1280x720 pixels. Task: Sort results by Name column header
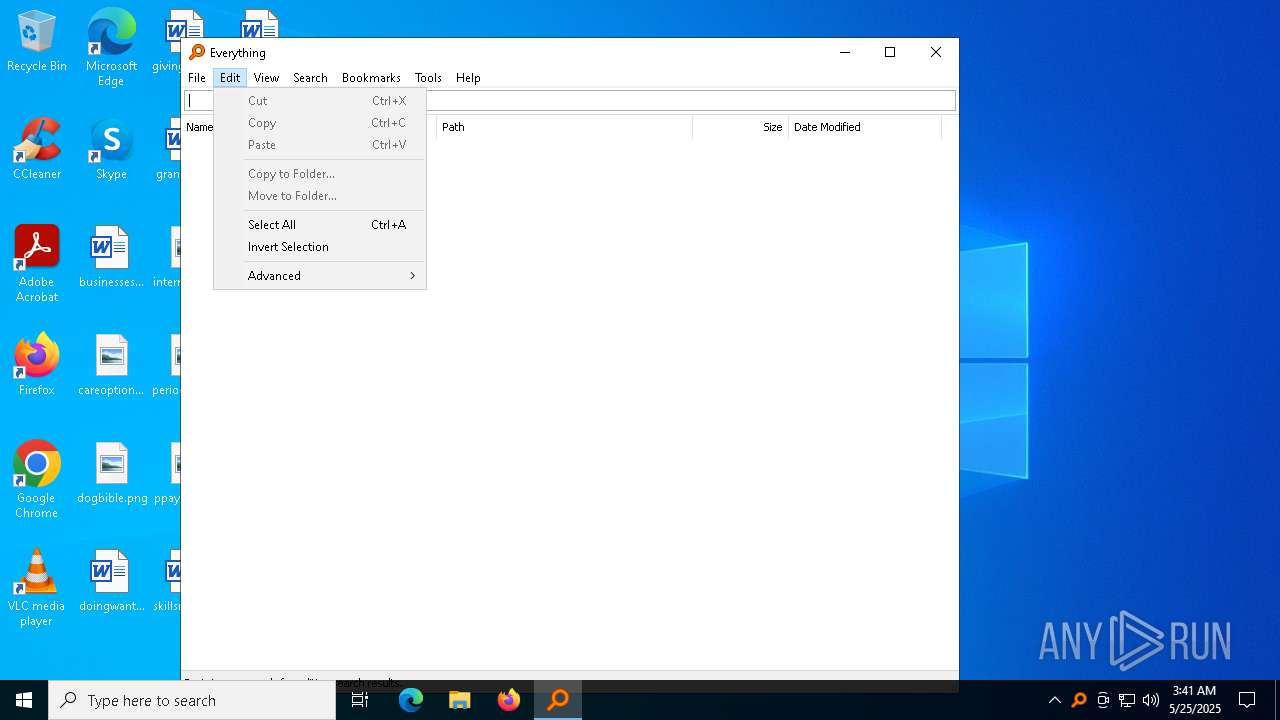coord(199,127)
